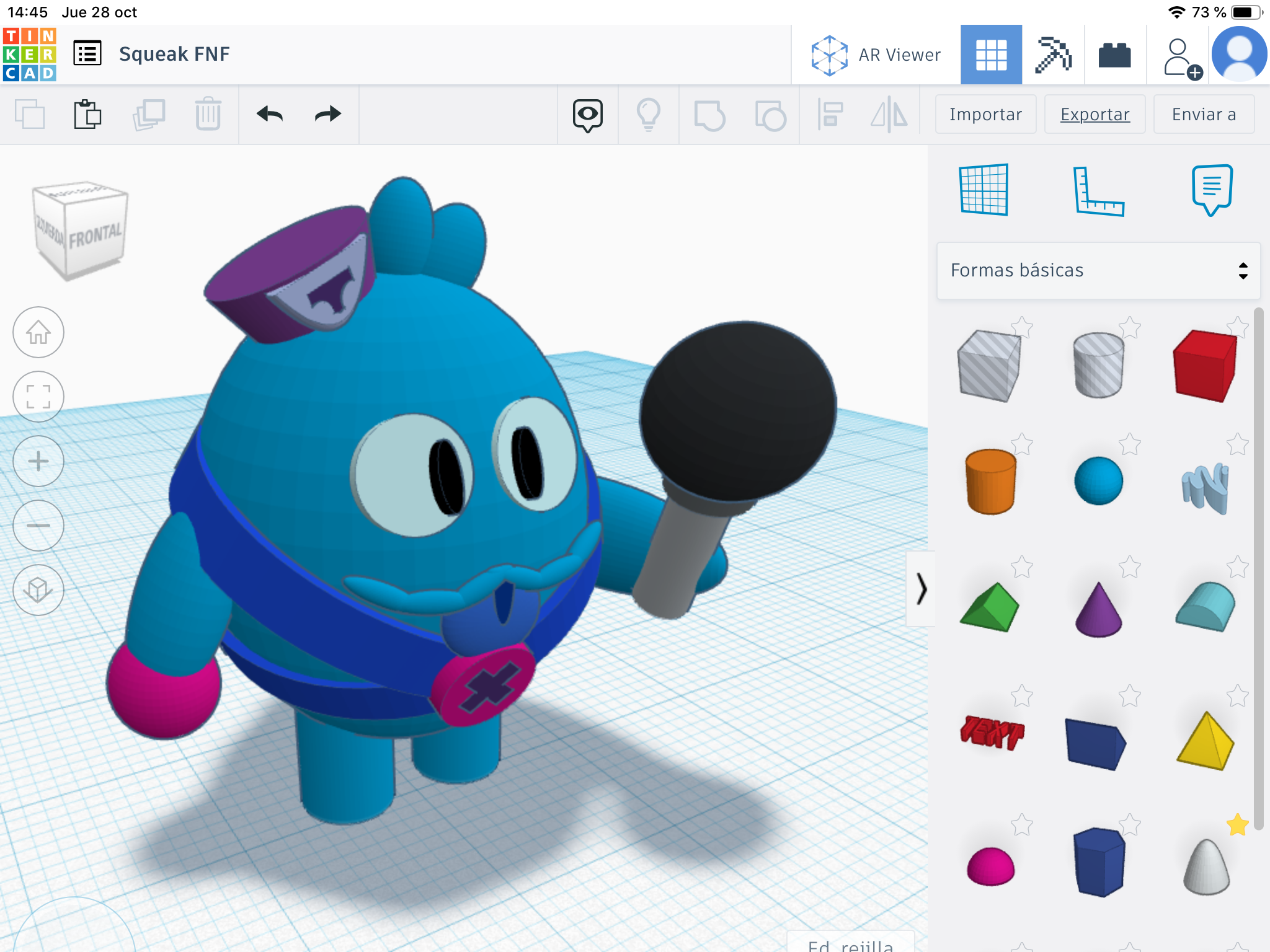
Task: Select the Ungroup tool
Action: [771, 115]
